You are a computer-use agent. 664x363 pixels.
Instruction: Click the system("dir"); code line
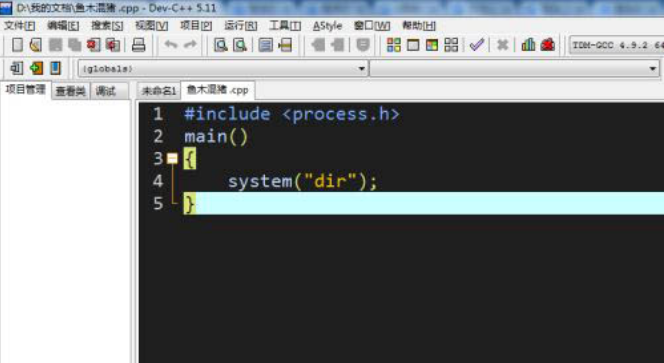(x=302, y=182)
